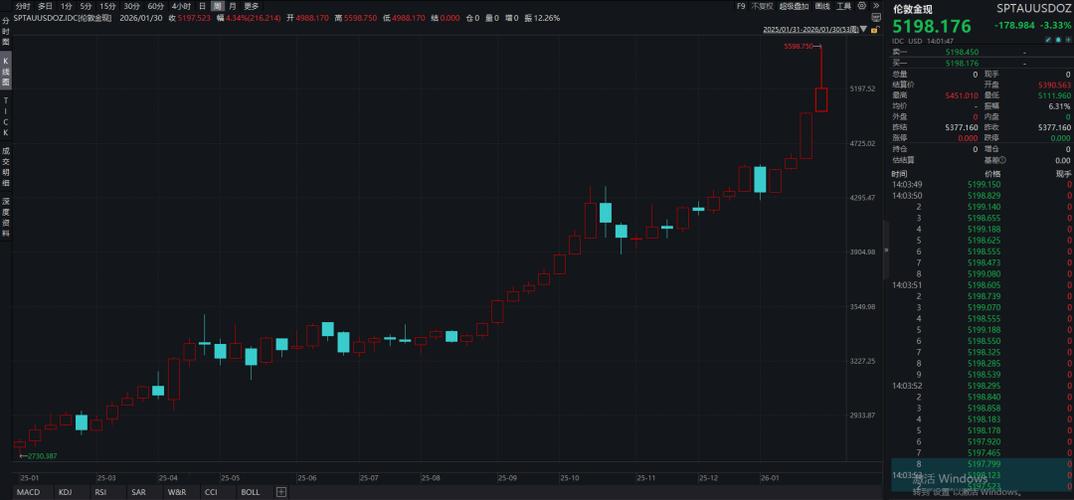Enable the KDJ indicator
This screenshot has height=500, width=1074.
click(x=65, y=492)
